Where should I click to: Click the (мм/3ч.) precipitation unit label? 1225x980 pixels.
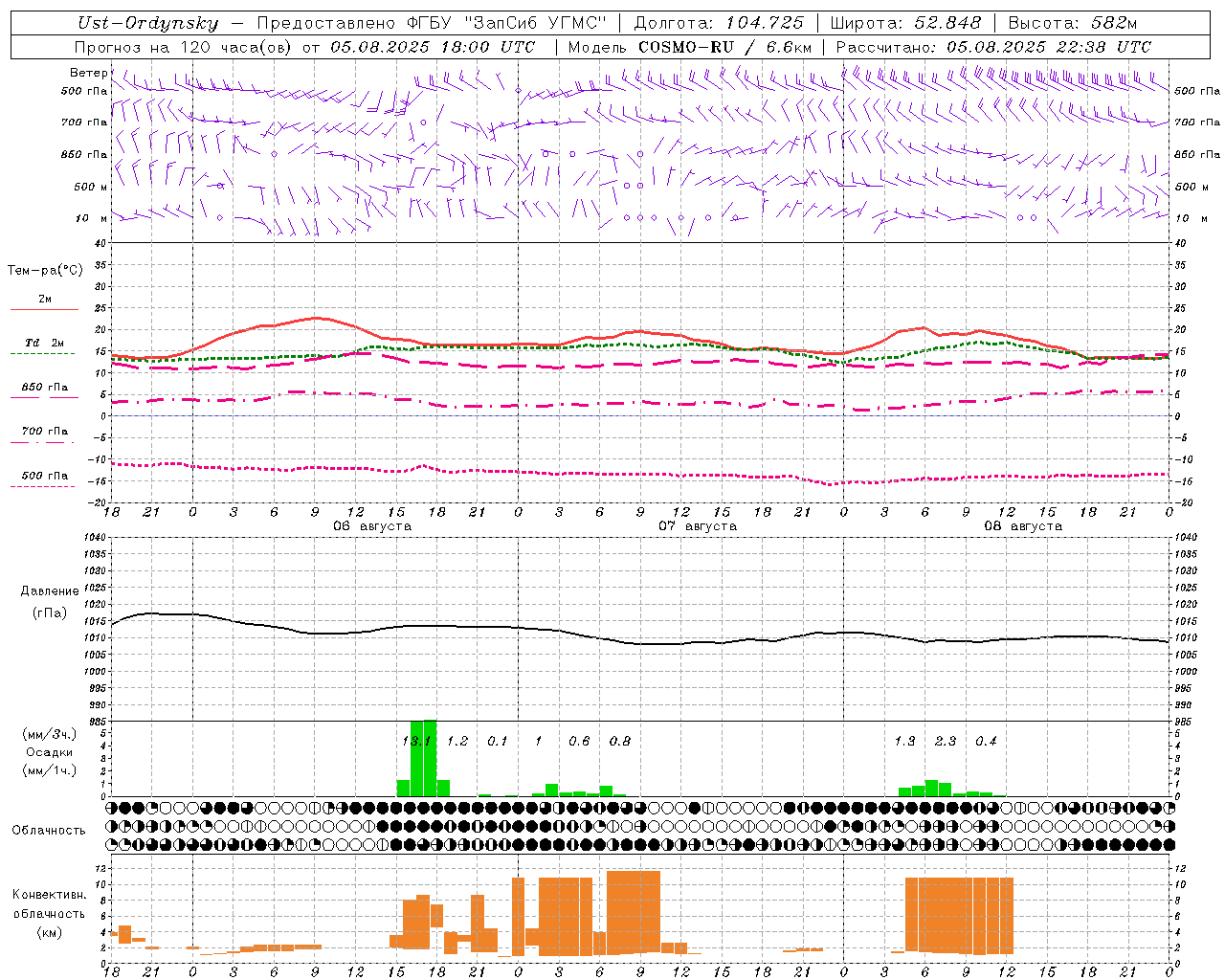(x=50, y=735)
